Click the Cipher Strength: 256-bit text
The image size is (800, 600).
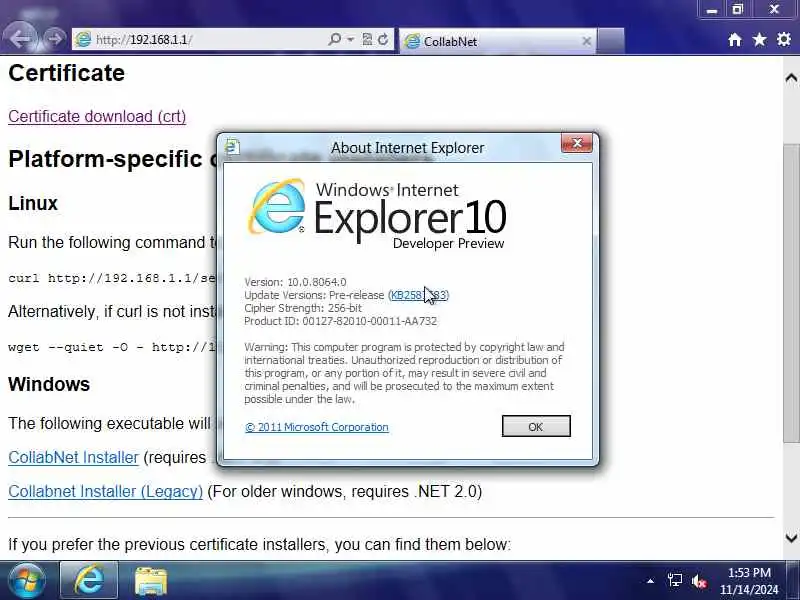coord(303,308)
